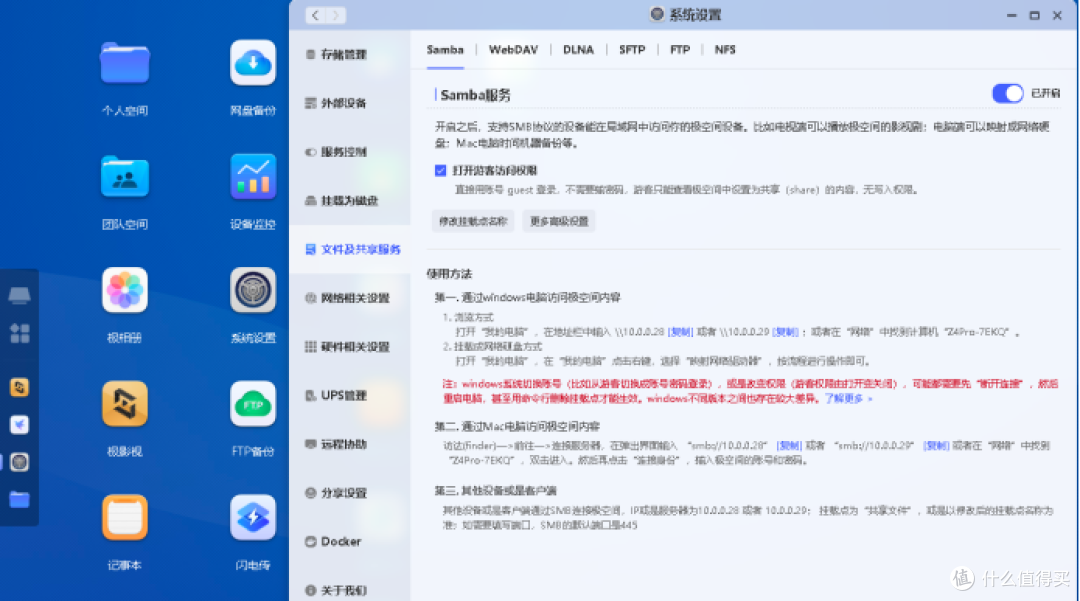Switch to the FTP tab

coord(680,50)
